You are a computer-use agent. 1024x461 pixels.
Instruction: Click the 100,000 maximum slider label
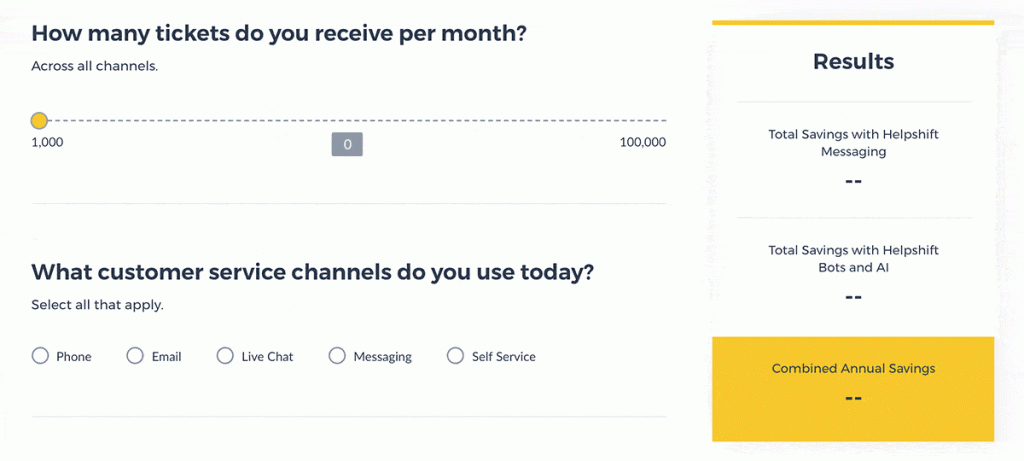[642, 143]
